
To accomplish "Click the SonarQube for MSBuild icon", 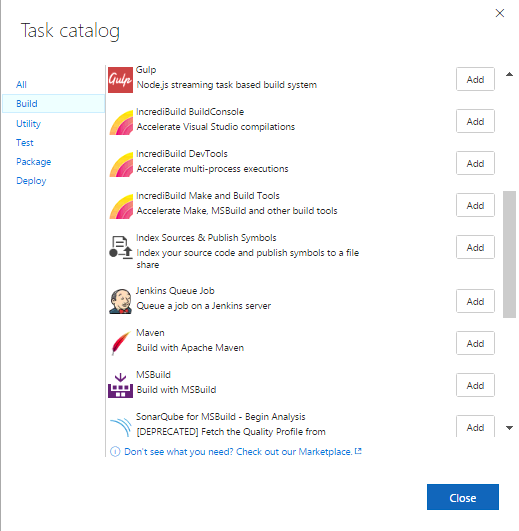I will (x=121, y=427).
